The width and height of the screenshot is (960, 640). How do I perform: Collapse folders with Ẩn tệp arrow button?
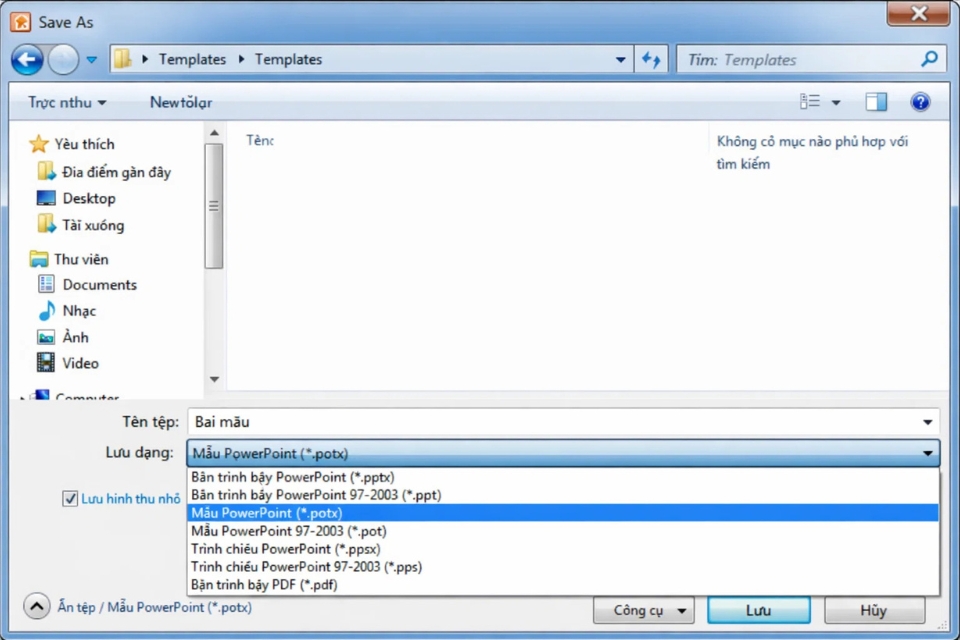[37, 607]
